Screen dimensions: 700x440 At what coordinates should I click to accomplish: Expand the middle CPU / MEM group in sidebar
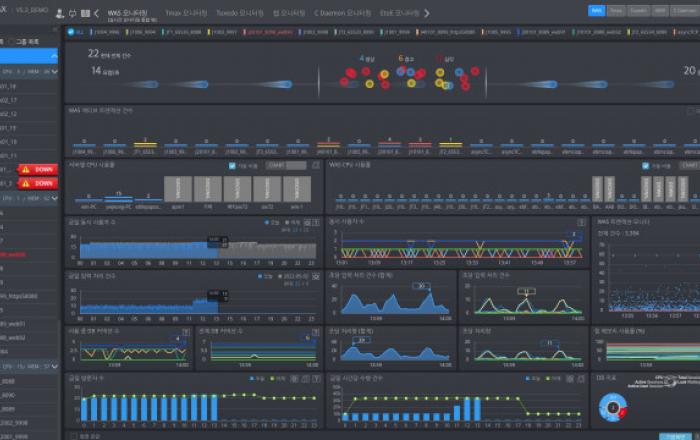(x=54, y=198)
